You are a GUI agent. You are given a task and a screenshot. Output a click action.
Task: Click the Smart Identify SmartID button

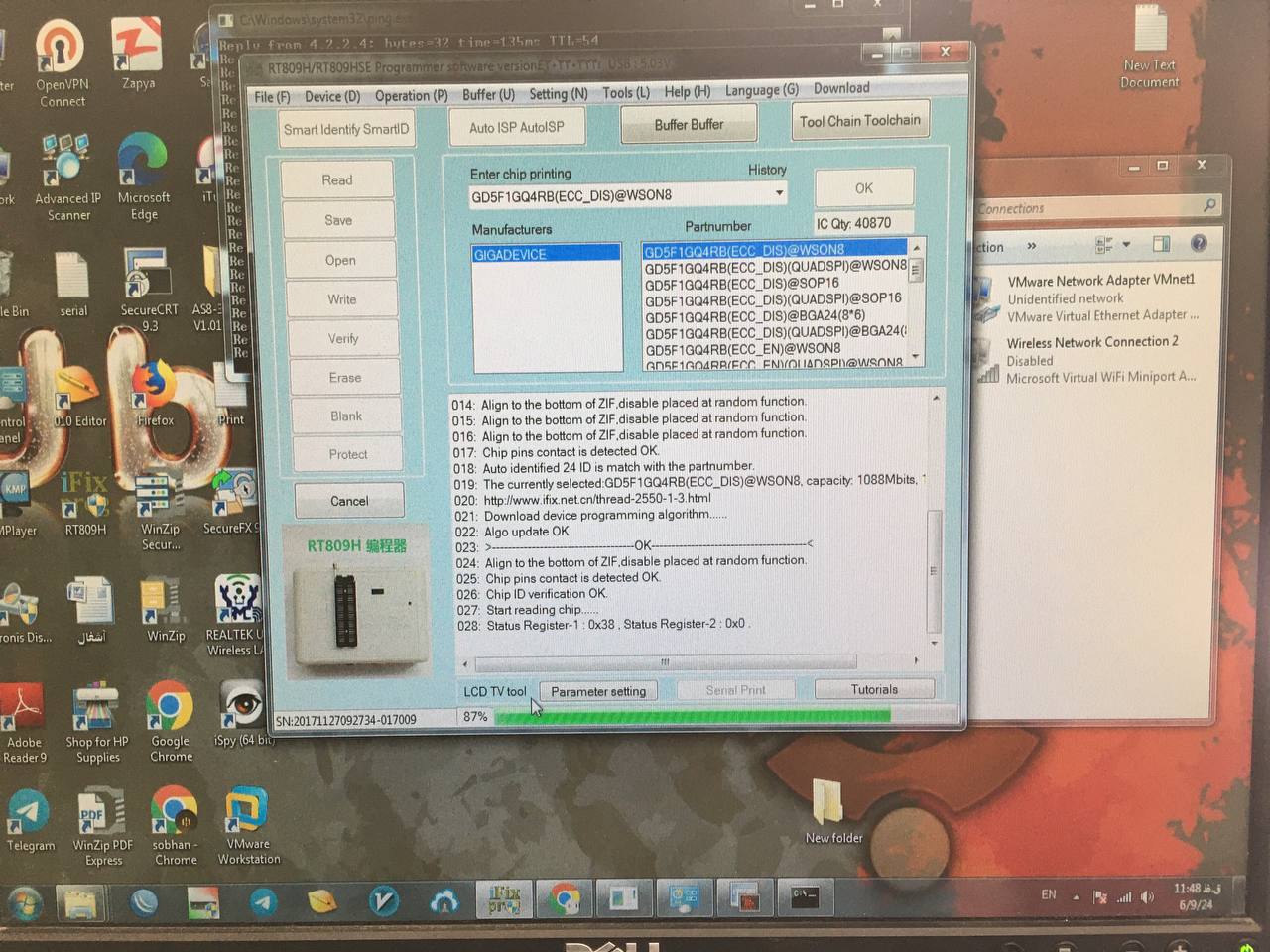(345, 130)
